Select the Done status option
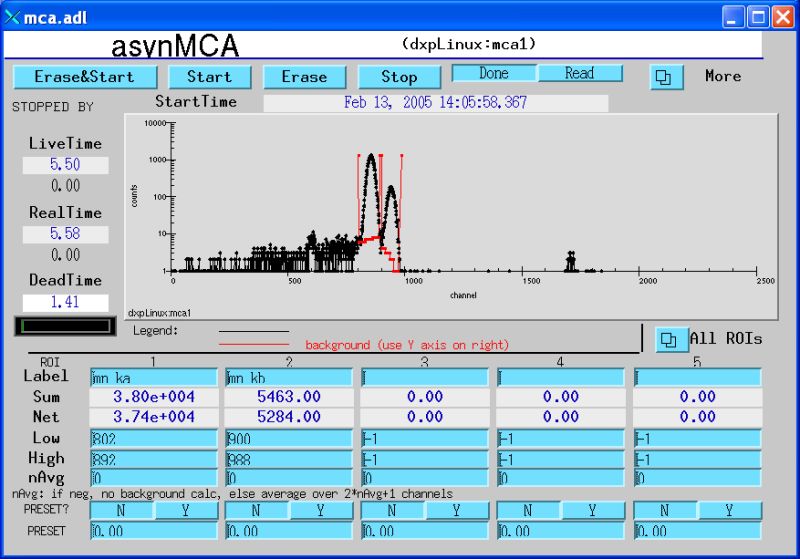800x559 pixels. (x=494, y=73)
